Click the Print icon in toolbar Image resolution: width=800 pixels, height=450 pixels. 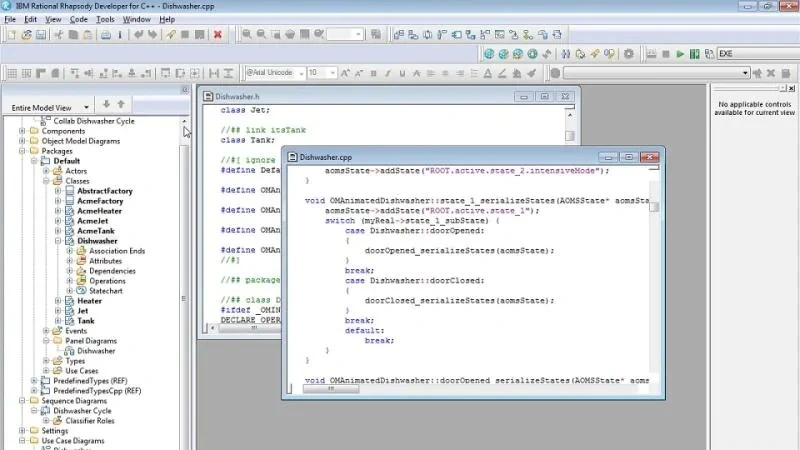(x=105, y=34)
